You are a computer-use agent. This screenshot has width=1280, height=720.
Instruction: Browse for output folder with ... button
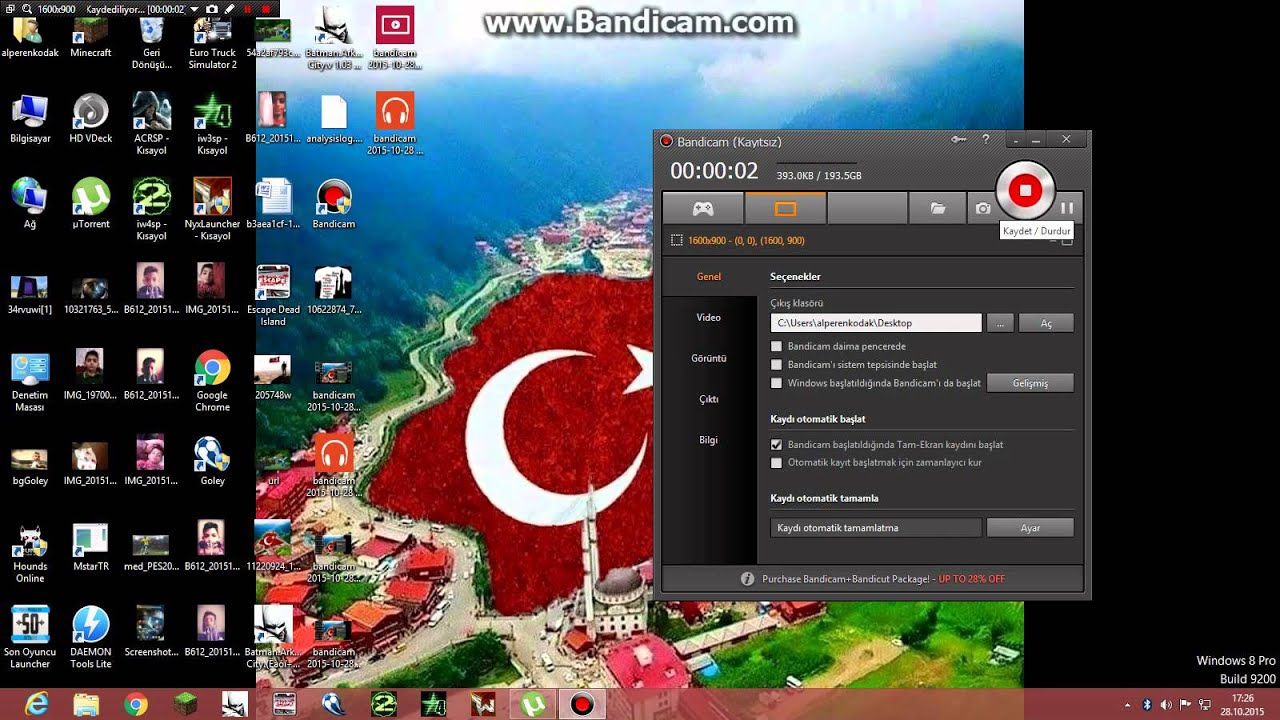[1000, 323]
